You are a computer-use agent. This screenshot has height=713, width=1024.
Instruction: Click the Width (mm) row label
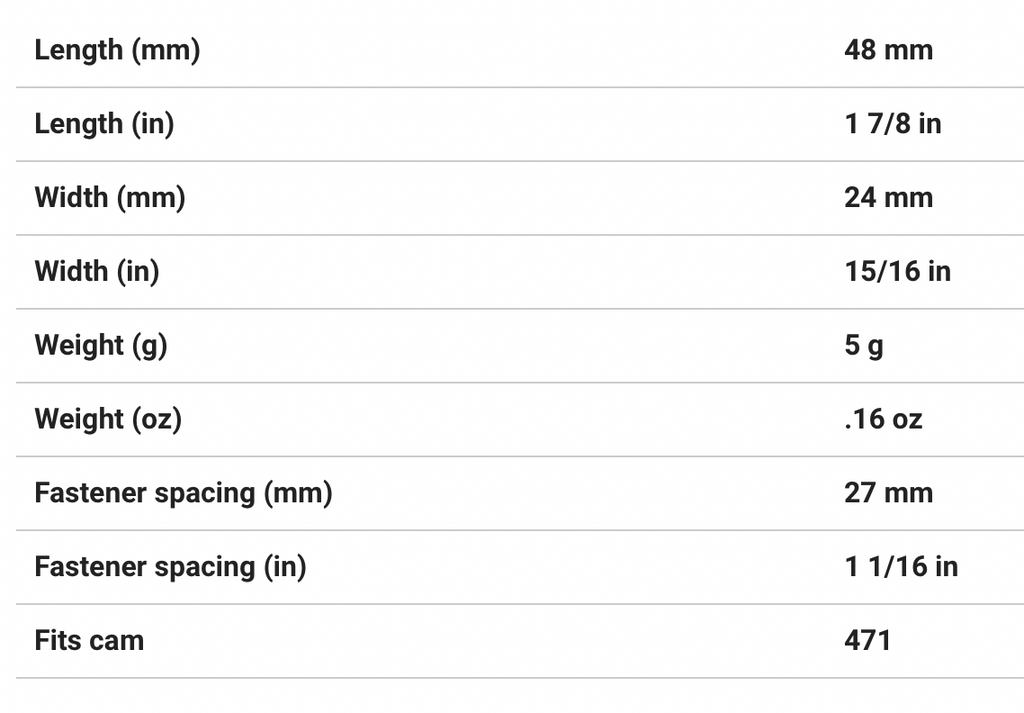[x=110, y=197]
